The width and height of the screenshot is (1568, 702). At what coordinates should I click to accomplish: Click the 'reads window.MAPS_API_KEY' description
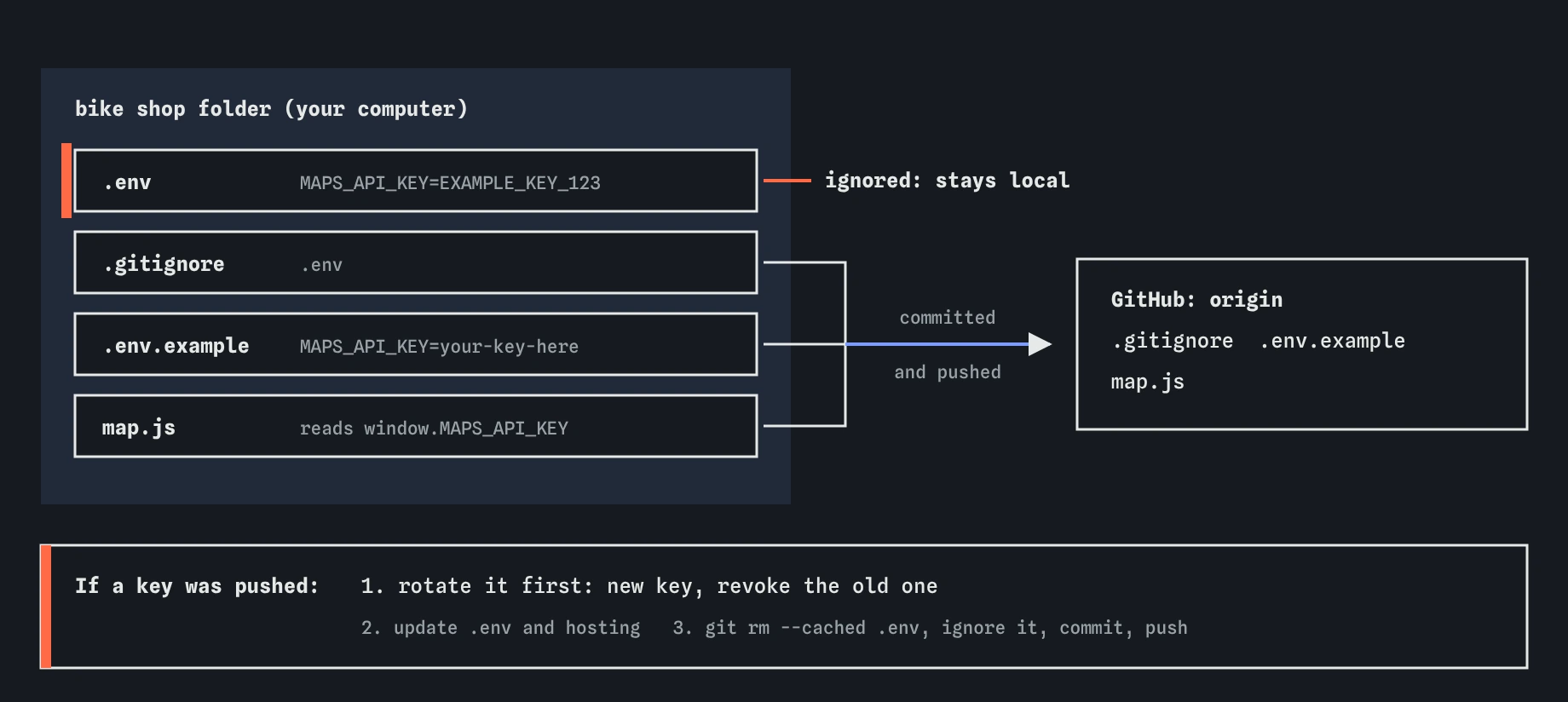click(x=434, y=429)
